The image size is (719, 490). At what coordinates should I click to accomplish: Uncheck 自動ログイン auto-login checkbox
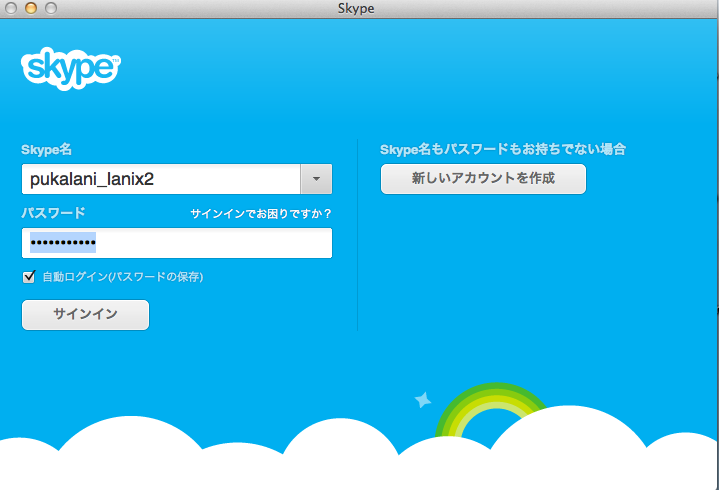(29, 277)
